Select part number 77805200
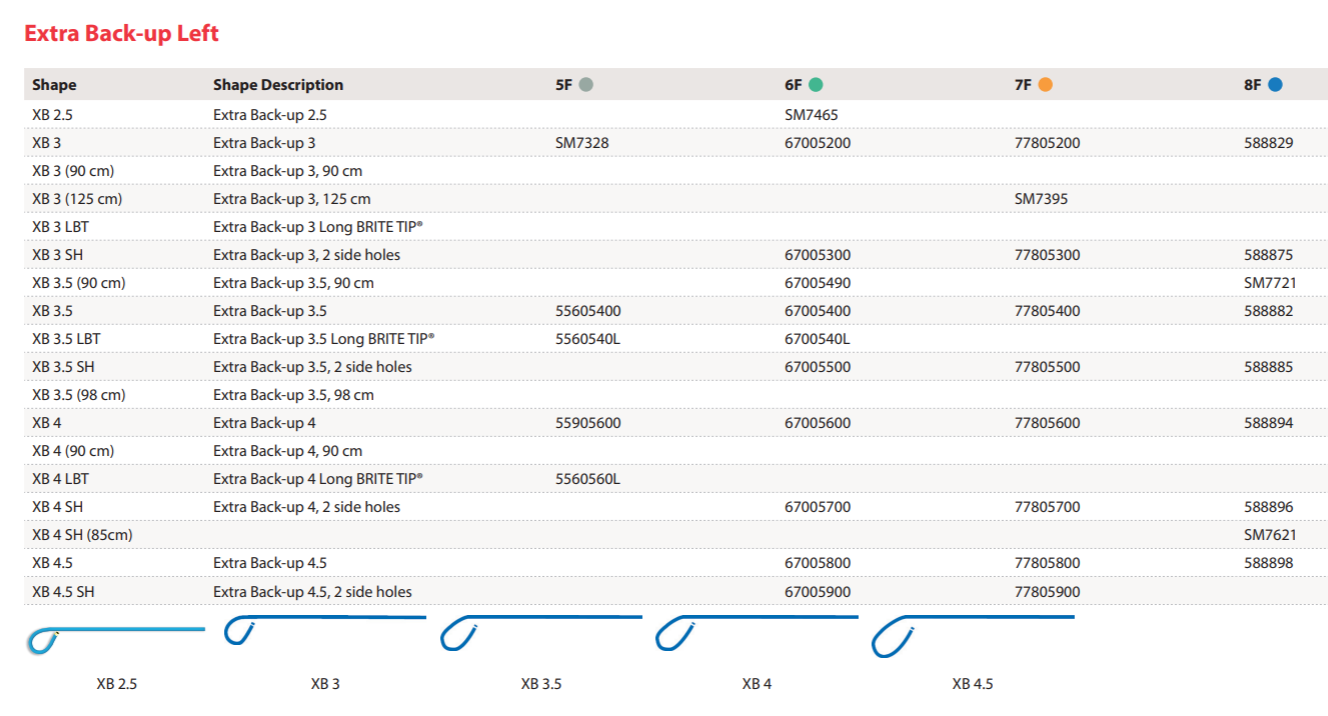Screen dimensions: 1328x716 click(1047, 143)
